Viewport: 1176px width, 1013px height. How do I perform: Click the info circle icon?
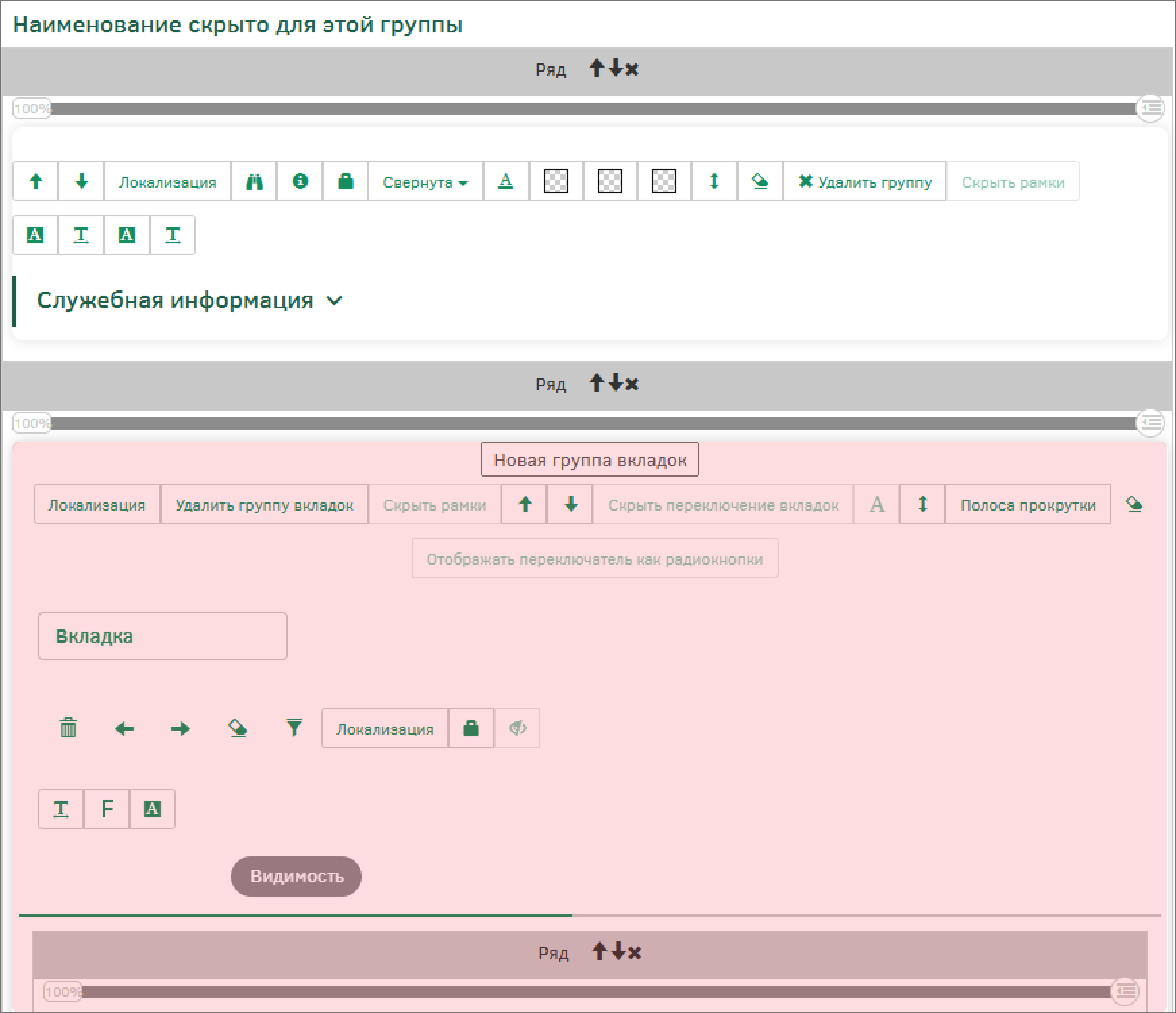click(x=300, y=182)
